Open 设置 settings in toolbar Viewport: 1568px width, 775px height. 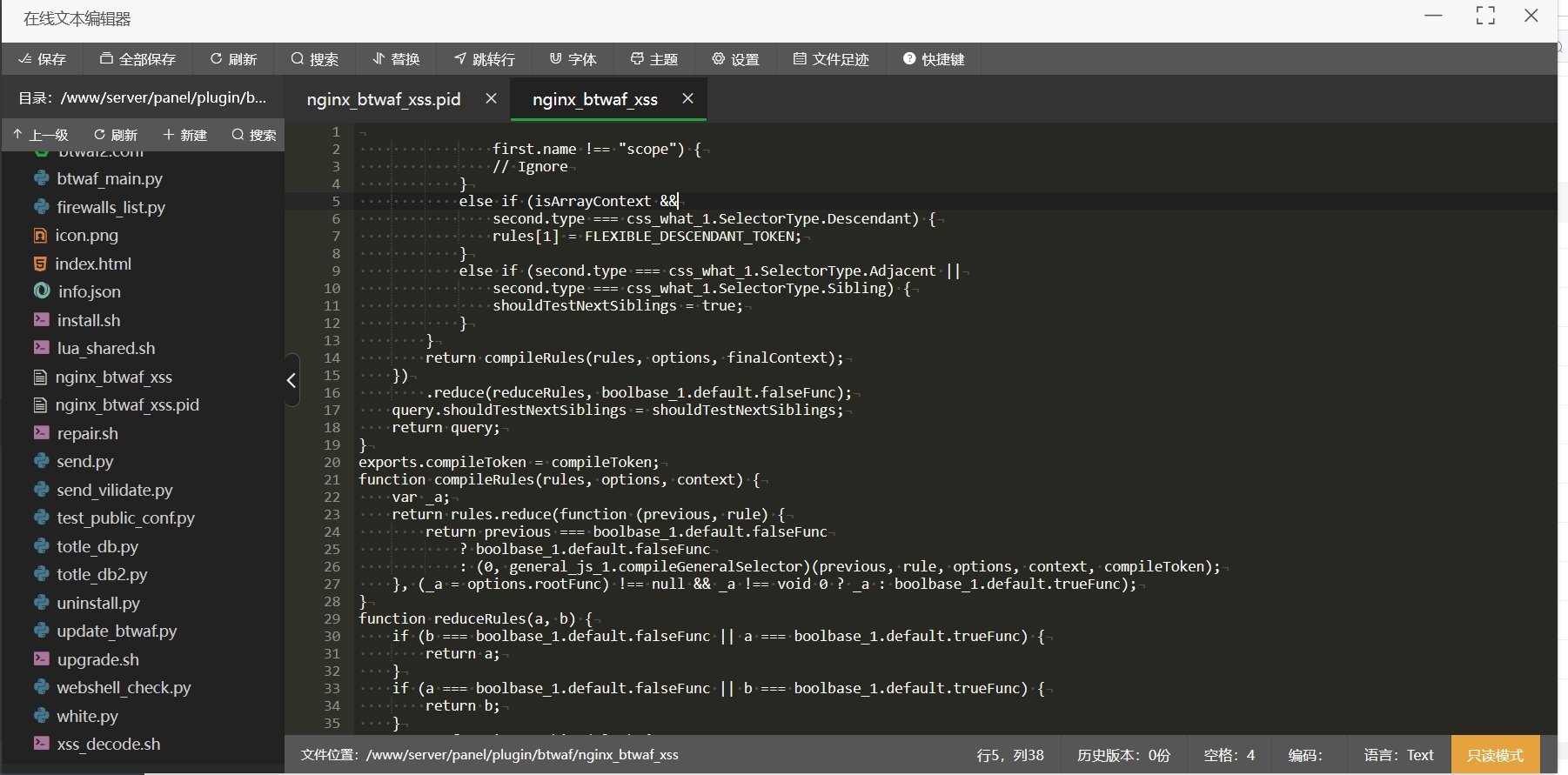(735, 59)
